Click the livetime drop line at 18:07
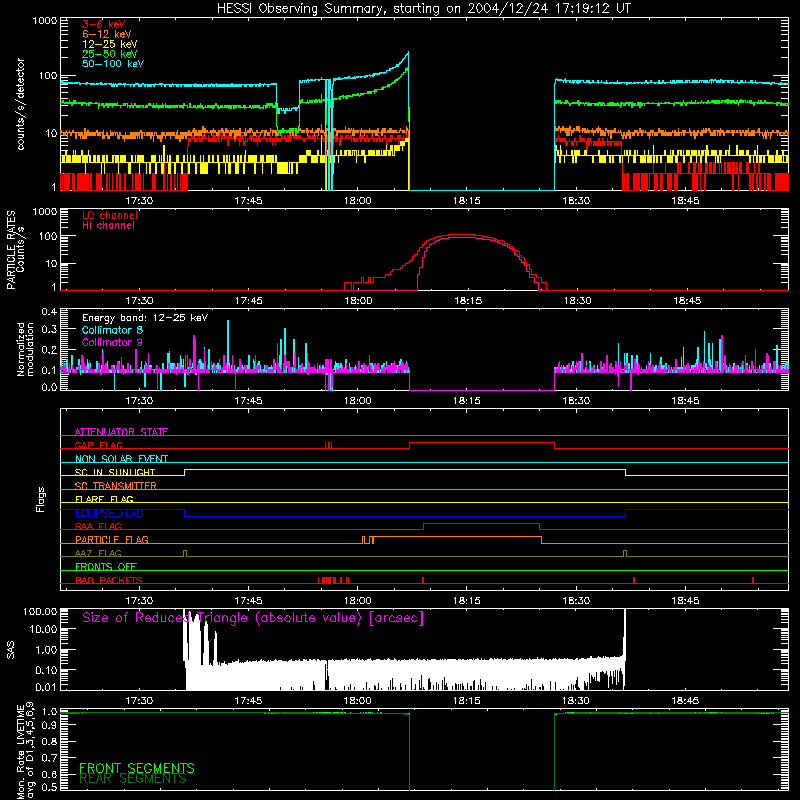800x800 pixels. click(x=409, y=752)
